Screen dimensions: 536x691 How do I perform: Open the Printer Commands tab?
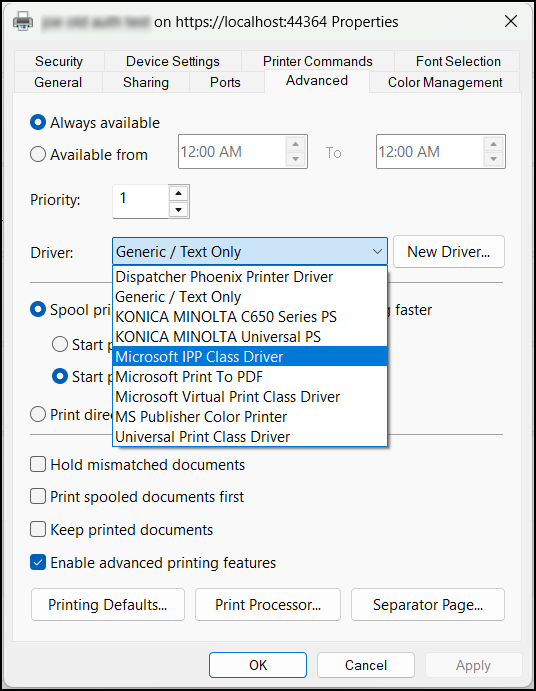tap(317, 61)
